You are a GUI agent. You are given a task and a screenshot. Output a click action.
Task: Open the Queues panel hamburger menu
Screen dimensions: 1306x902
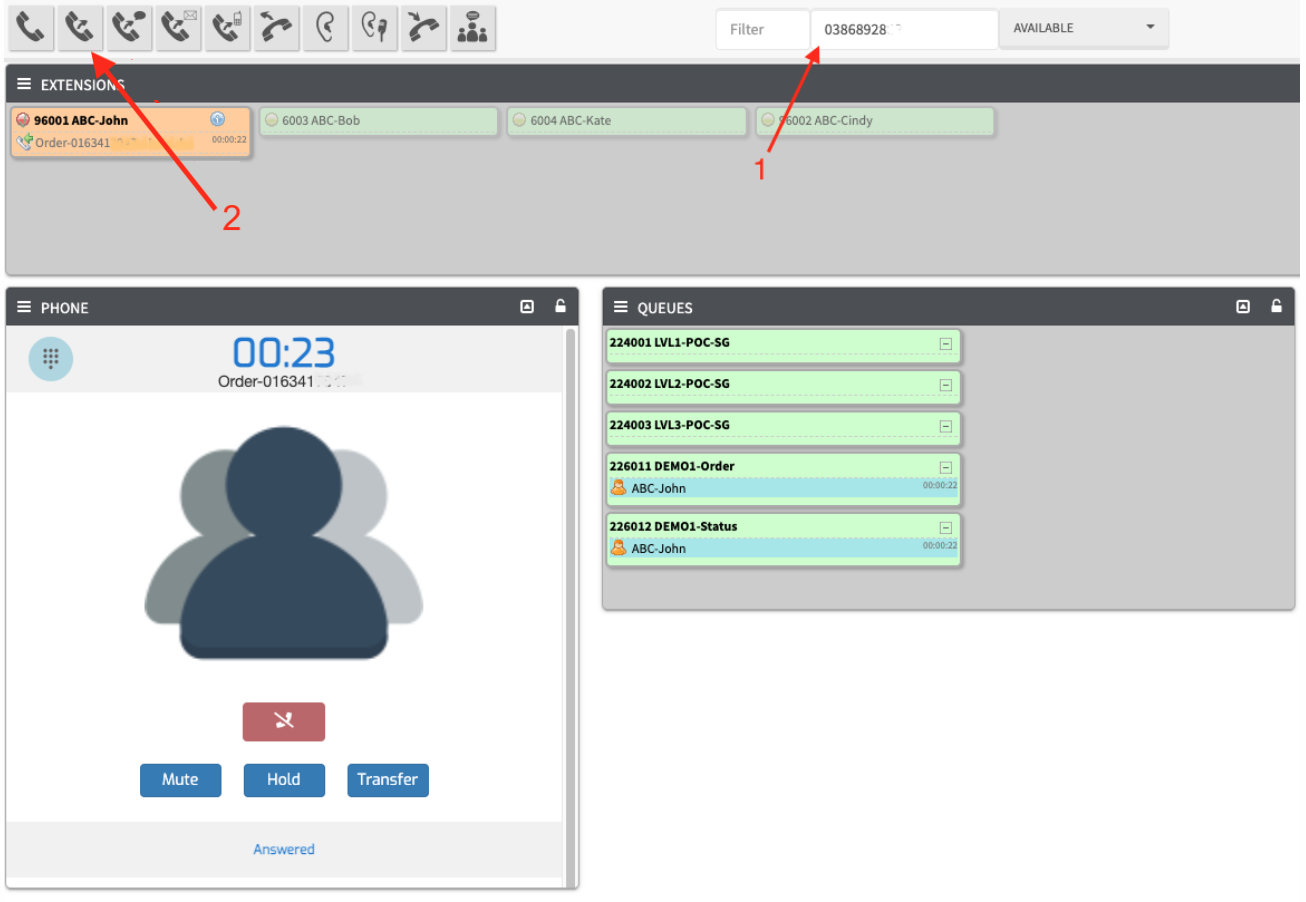(x=621, y=307)
